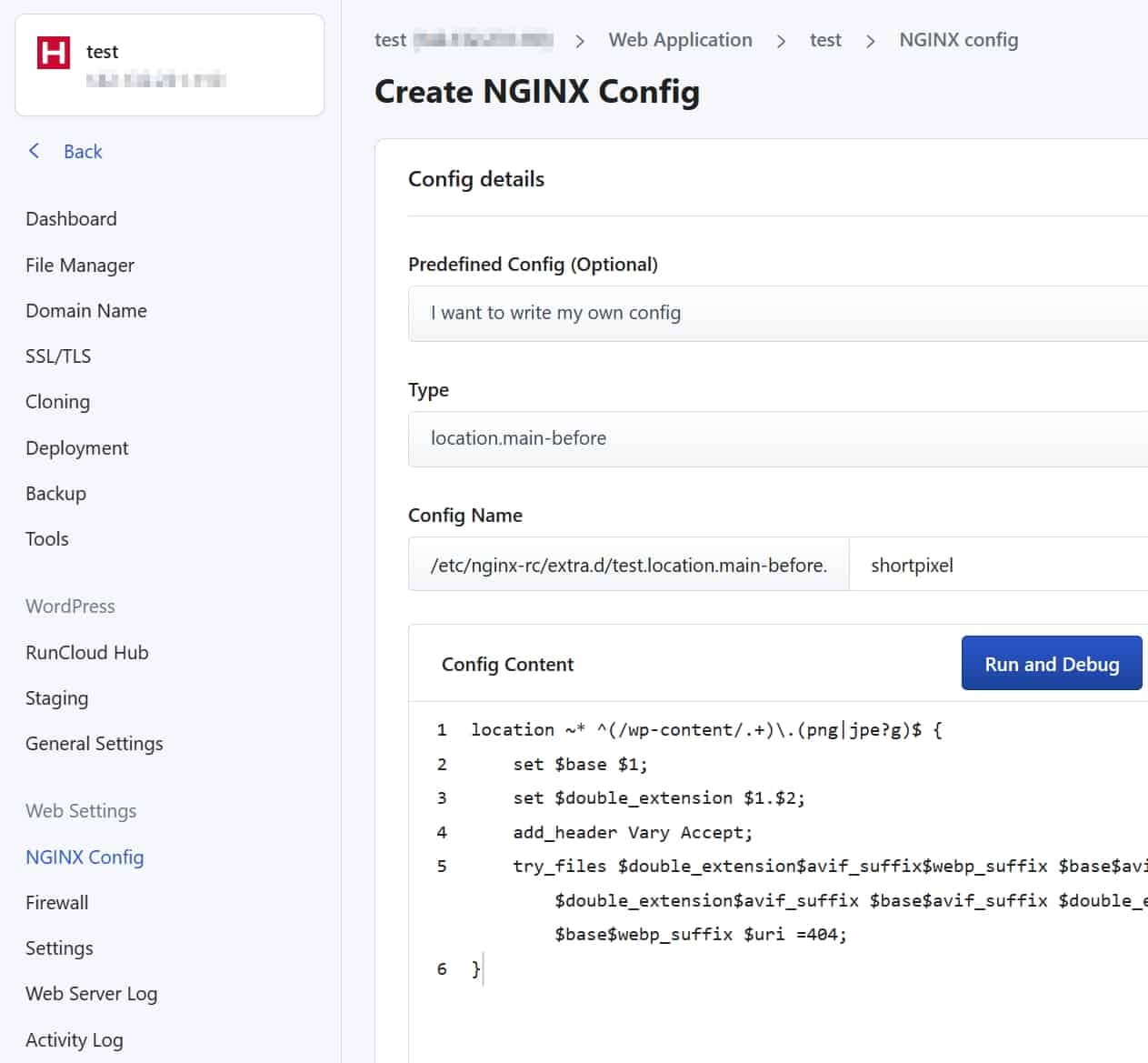This screenshot has width=1148, height=1063.
Task: Open the Type dropdown showing location.main-before
Action: pos(777,438)
